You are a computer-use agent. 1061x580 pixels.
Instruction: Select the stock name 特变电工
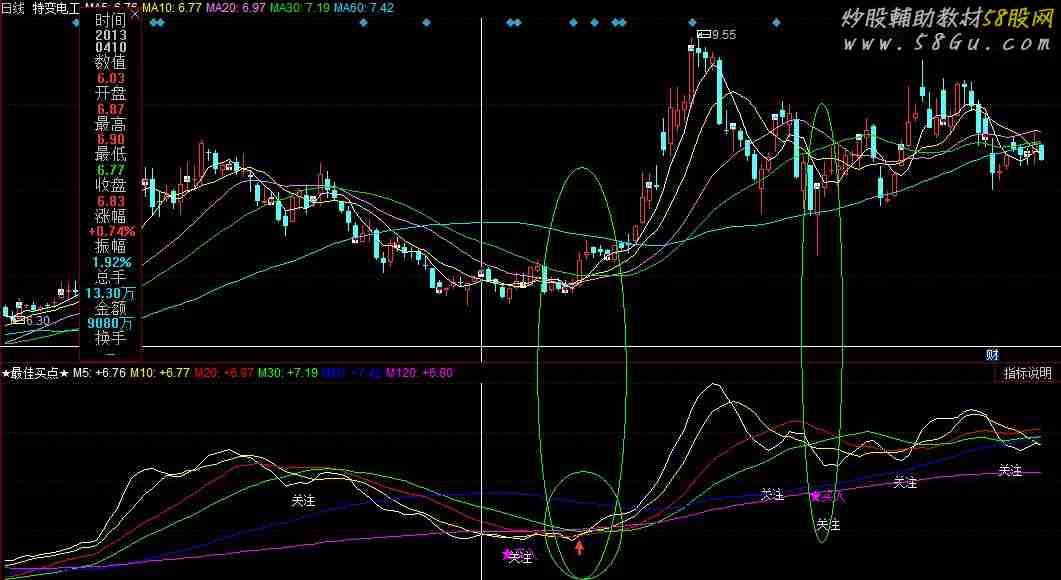[x=57, y=7]
